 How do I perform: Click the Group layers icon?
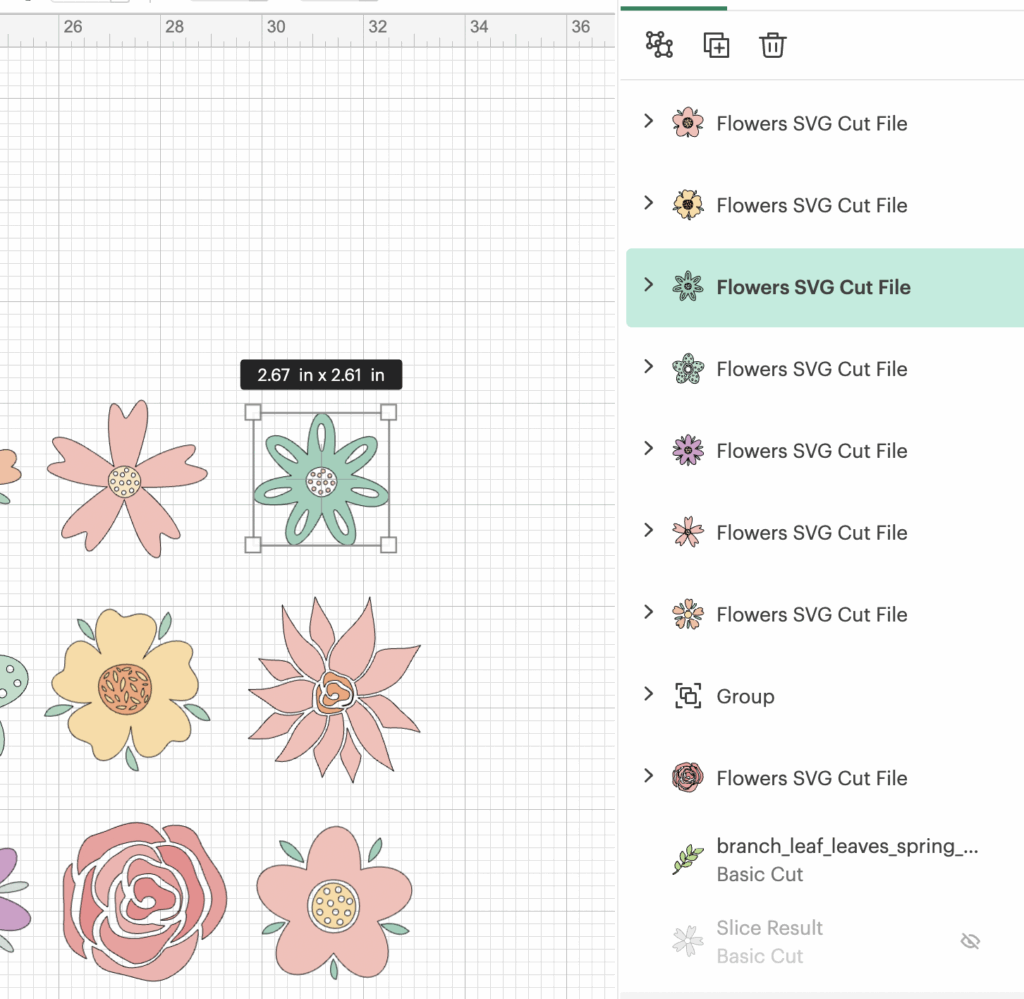pos(659,45)
